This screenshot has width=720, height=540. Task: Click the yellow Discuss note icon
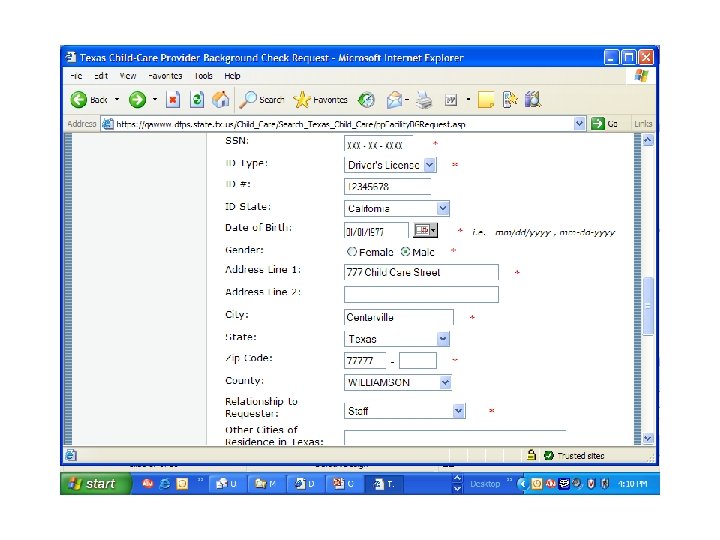[486, 100]
